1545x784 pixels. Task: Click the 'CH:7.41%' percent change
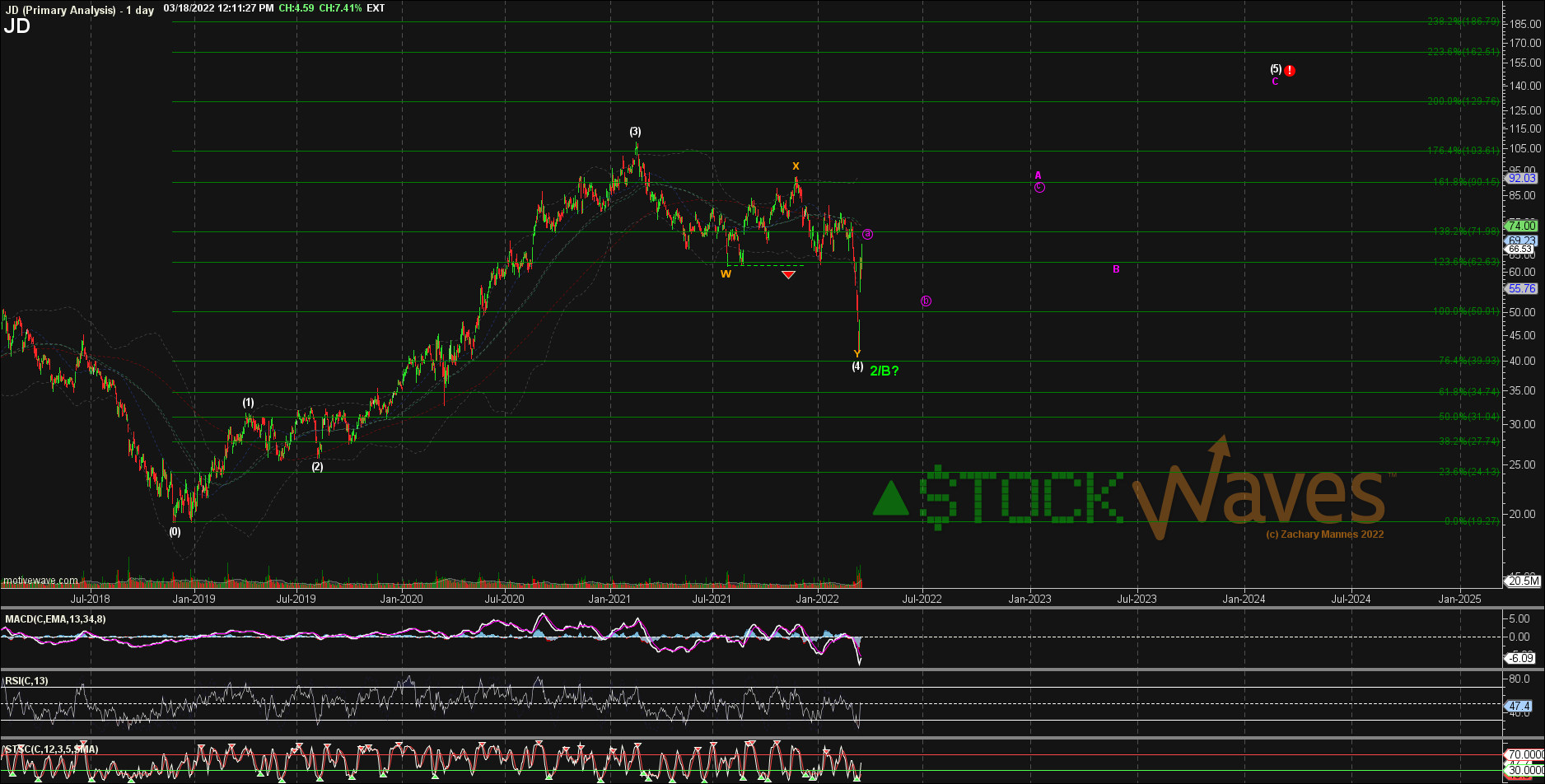(339, 8)
